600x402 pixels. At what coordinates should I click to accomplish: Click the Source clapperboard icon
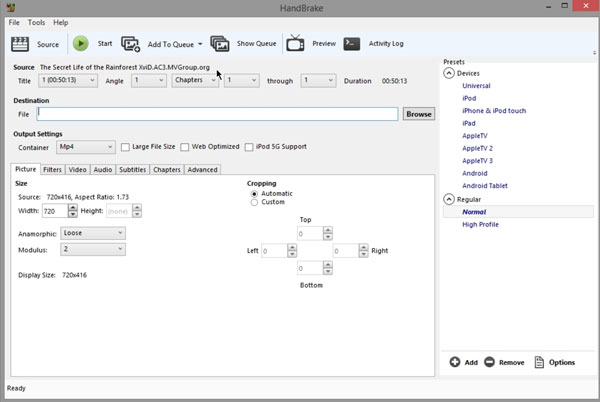pos(20,44)
